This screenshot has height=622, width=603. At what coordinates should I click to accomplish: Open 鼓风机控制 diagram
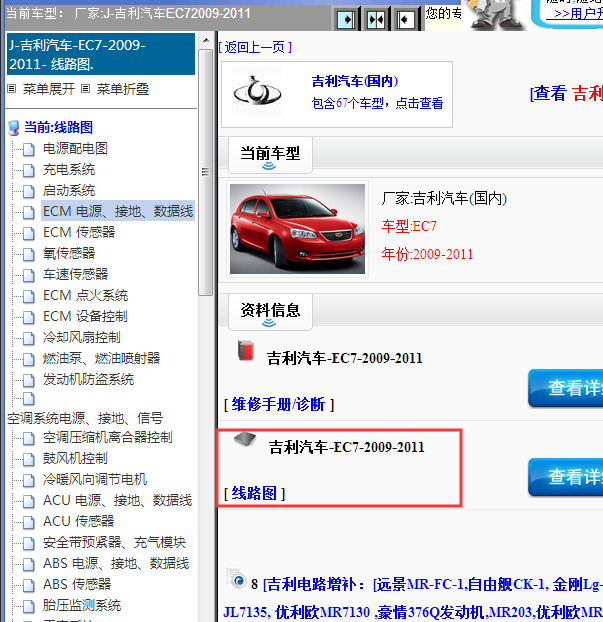75,458
